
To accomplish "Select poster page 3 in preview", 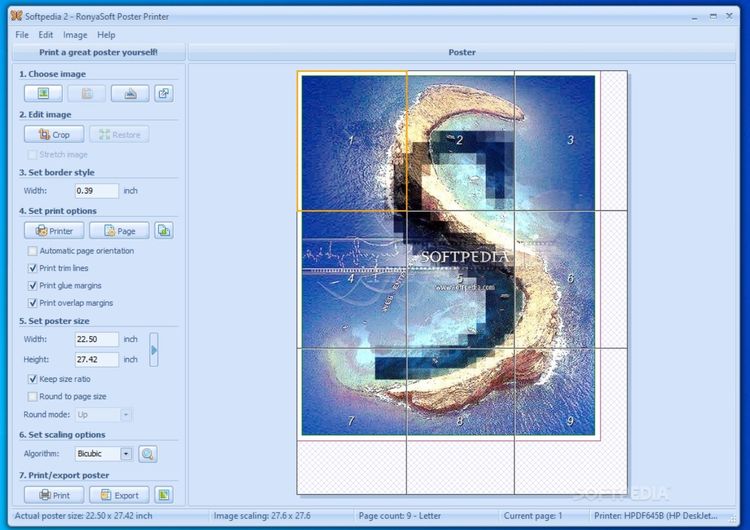I will 571,141.
